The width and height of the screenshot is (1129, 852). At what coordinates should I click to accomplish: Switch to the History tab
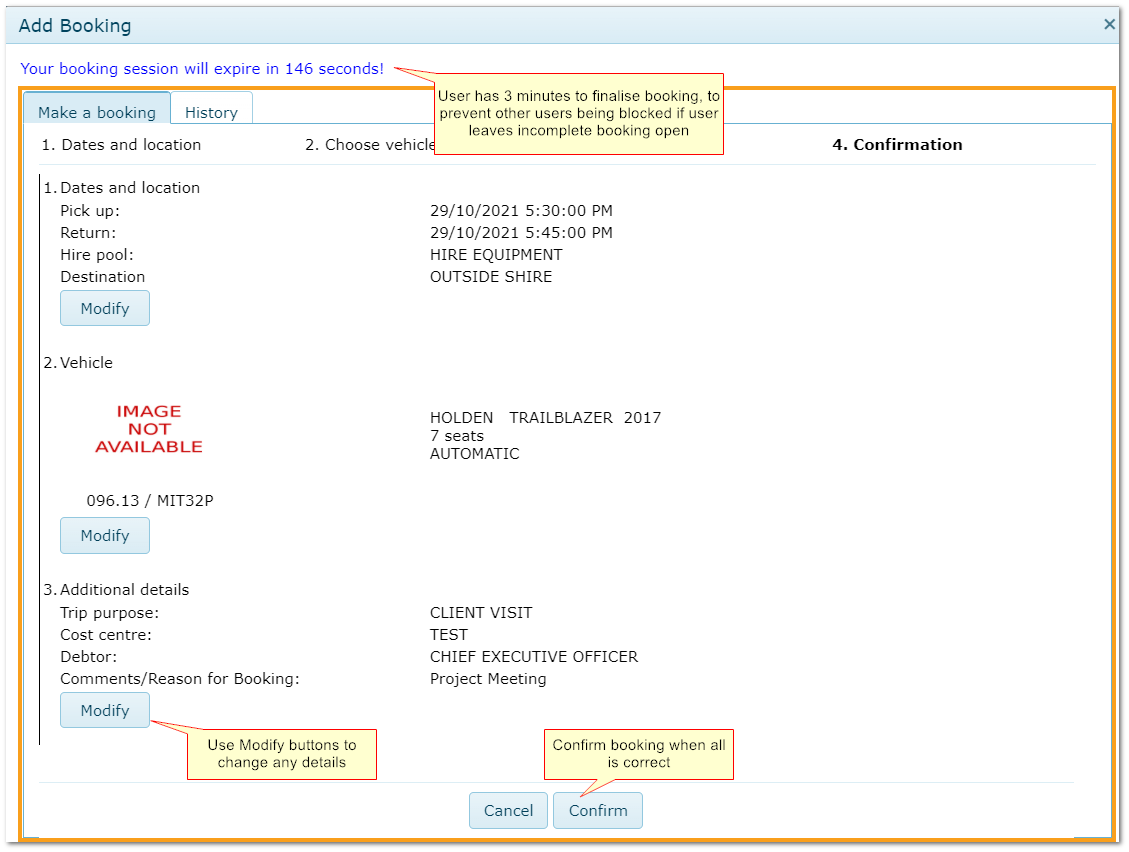coord(211,112)
